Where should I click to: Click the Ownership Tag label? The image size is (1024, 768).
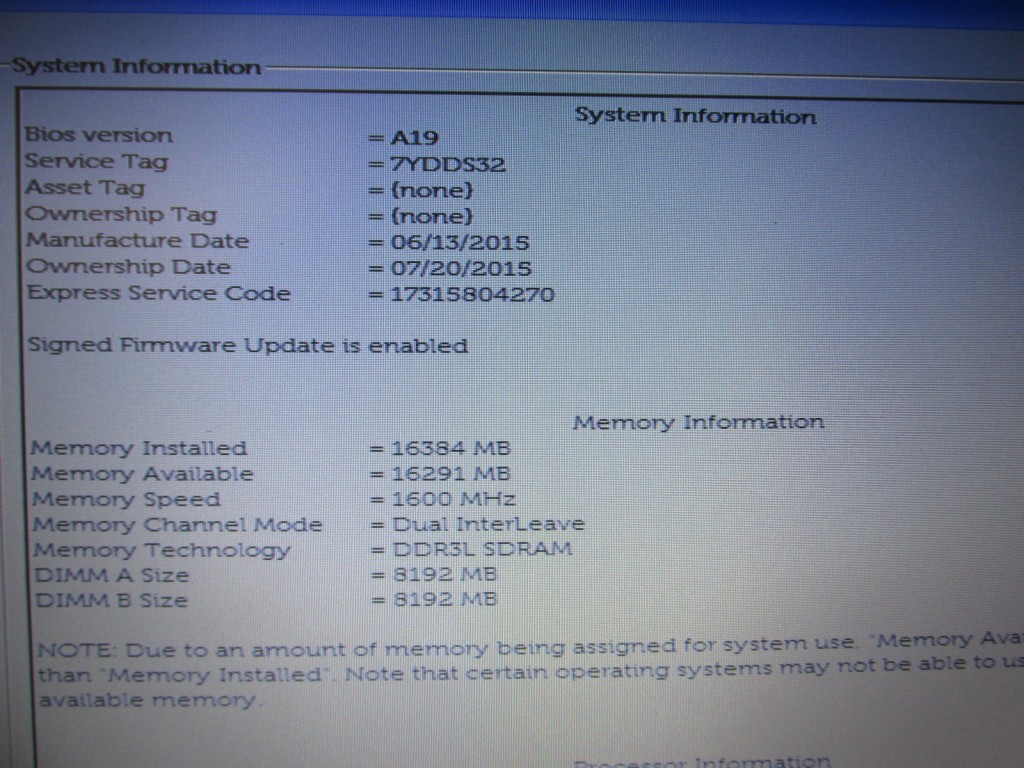pyautogui.click(x=120, y=214)
